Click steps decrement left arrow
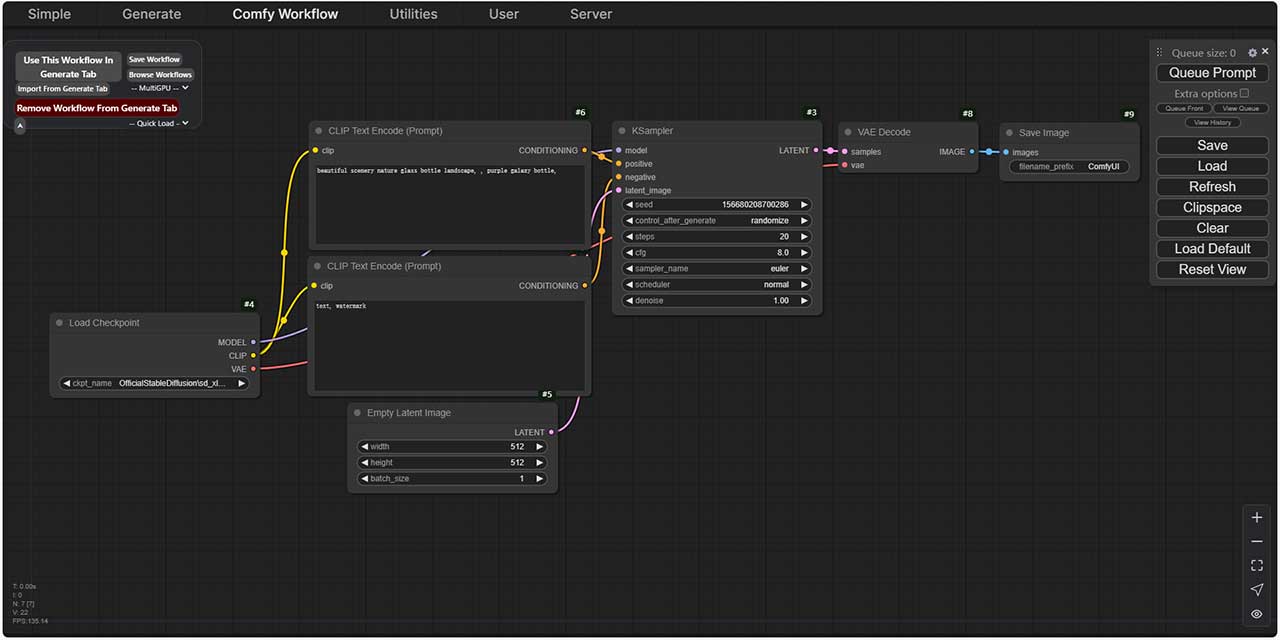Screen dimensions: 1280x640 click(629, 236)
